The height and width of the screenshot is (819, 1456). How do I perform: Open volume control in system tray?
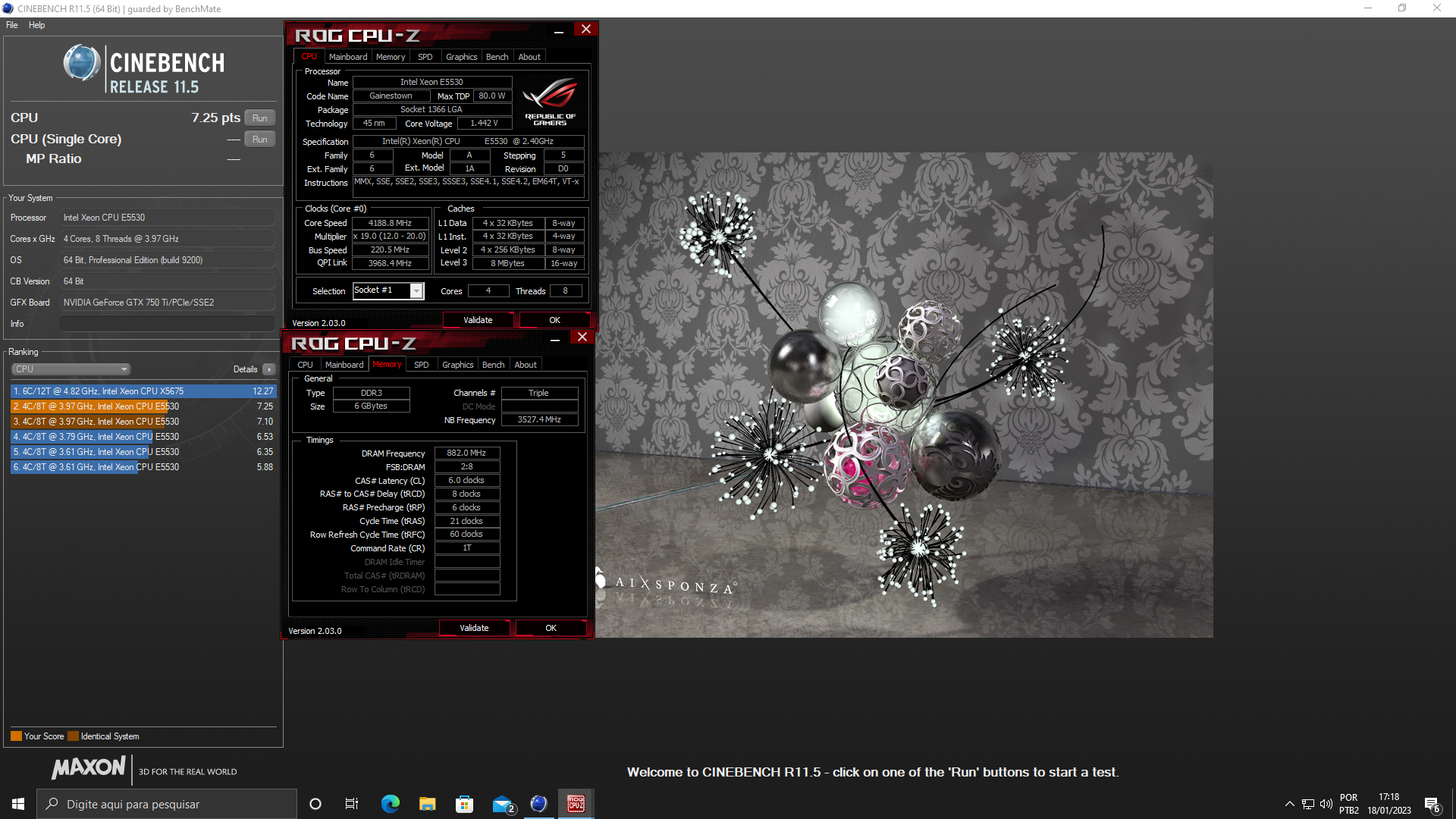(x=1326, y=804)
